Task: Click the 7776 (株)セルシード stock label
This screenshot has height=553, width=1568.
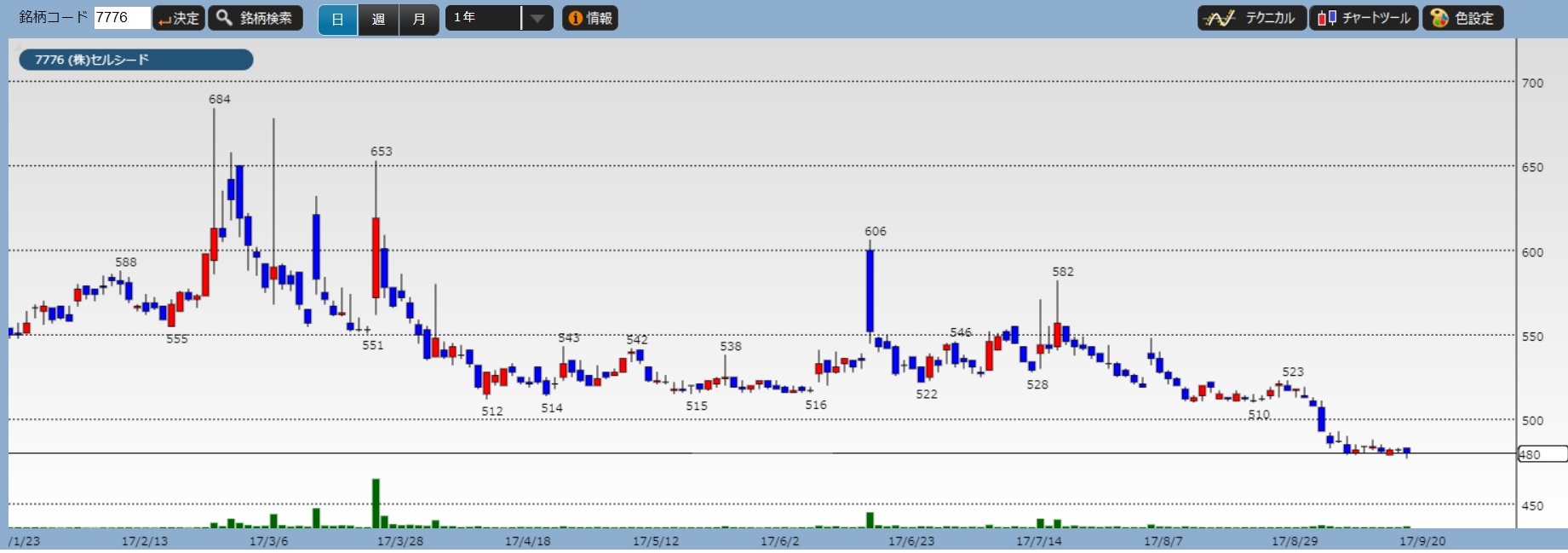Action: (x=136, y=60)
